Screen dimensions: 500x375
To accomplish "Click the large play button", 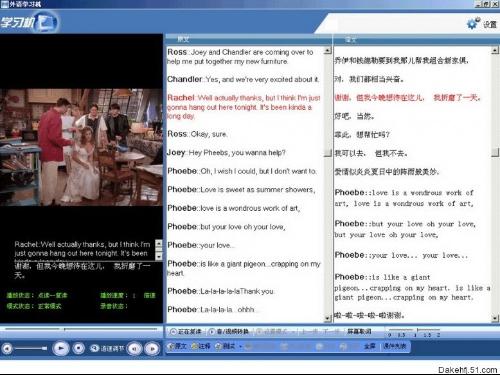I will coord(61,348).
